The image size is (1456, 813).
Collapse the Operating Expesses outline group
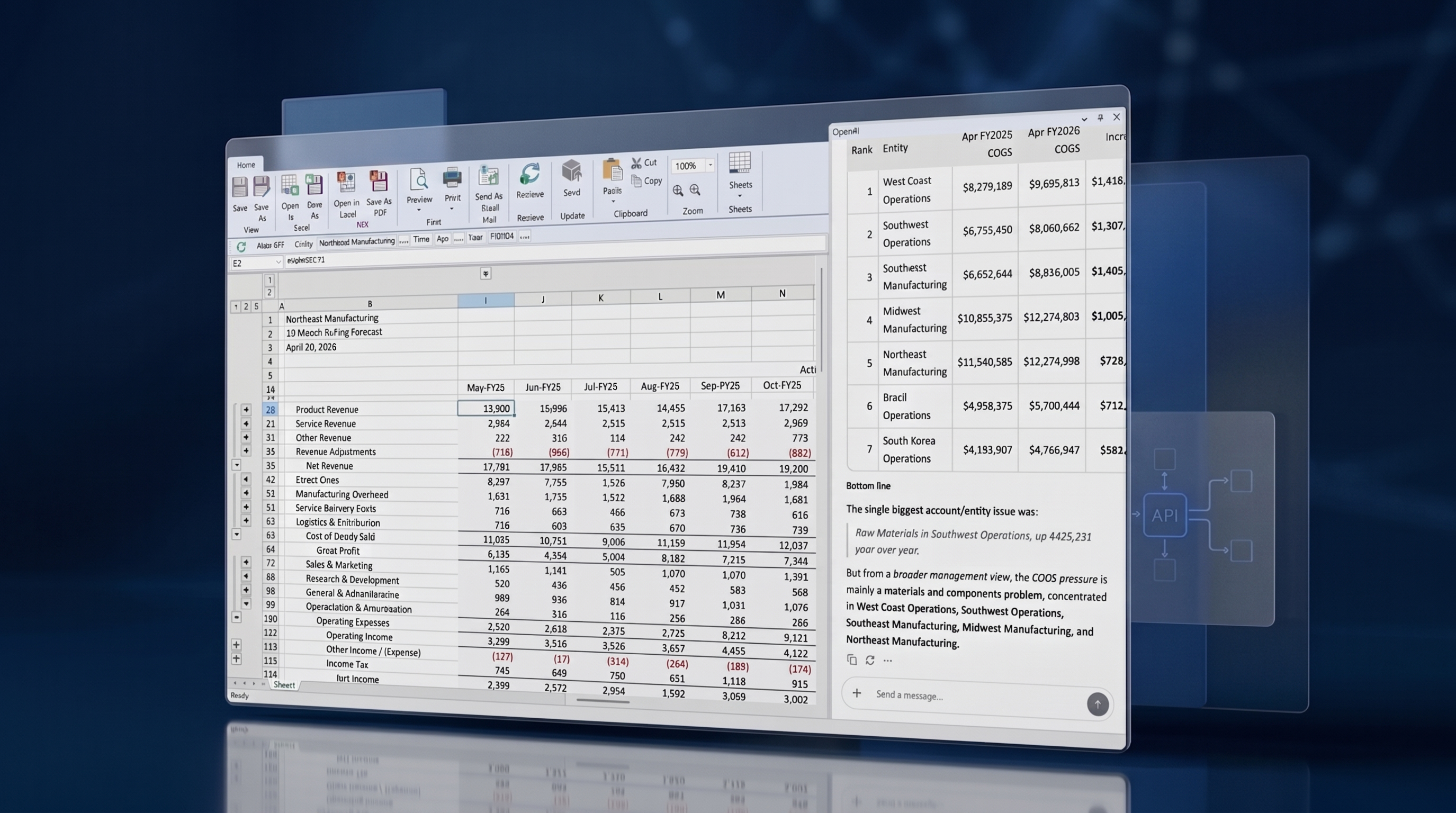[236, 618]
